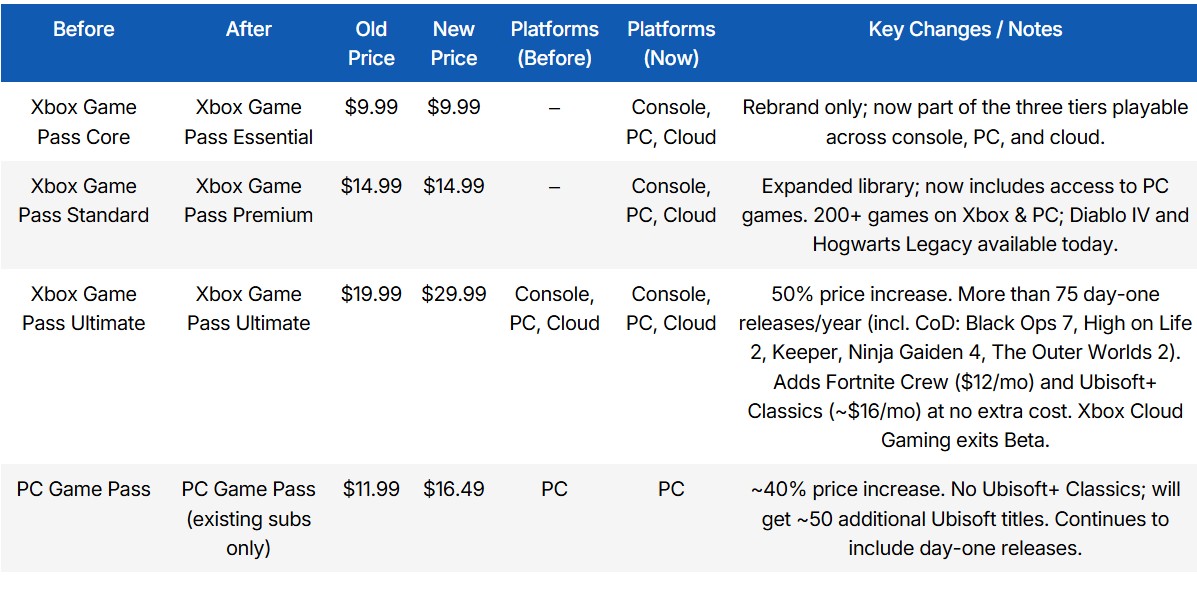Select the "50% price increase" notes cell

point(965,366)
